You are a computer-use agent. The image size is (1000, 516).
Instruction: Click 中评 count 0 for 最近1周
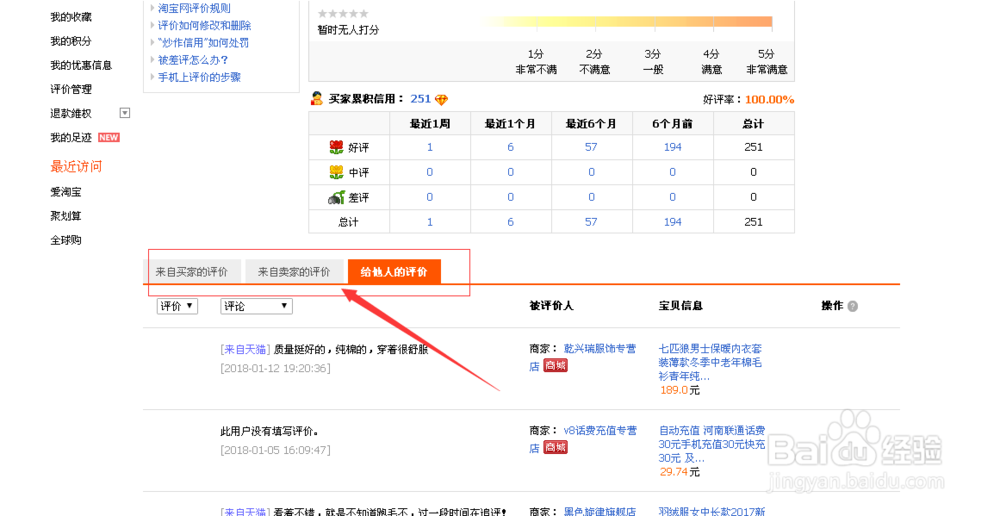click(x=430, y=172)
